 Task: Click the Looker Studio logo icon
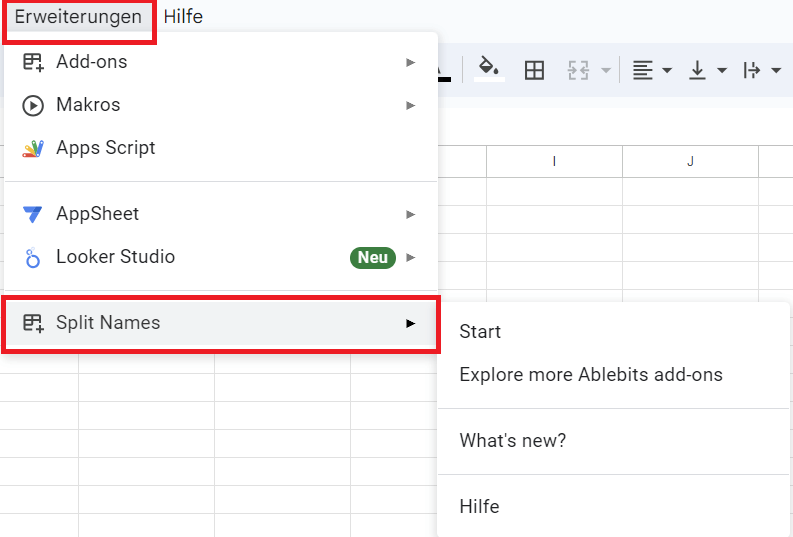[x=33, y=258]
